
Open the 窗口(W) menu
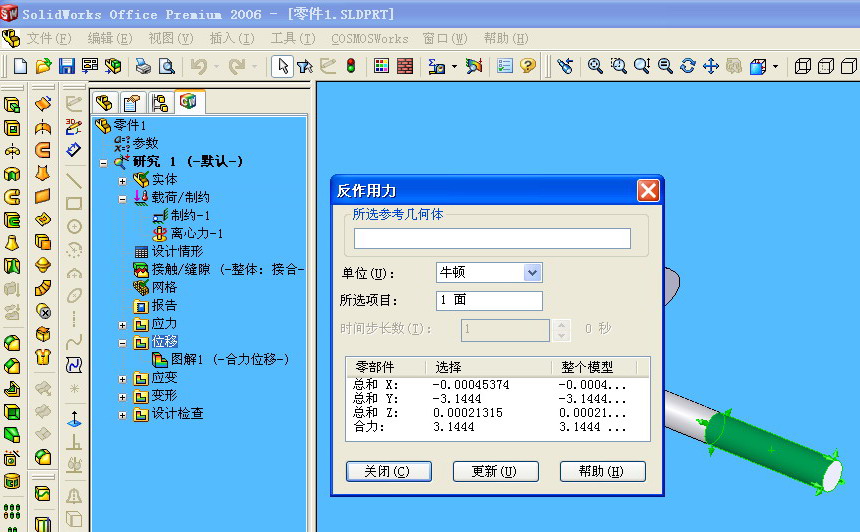[x=445, y=38]
